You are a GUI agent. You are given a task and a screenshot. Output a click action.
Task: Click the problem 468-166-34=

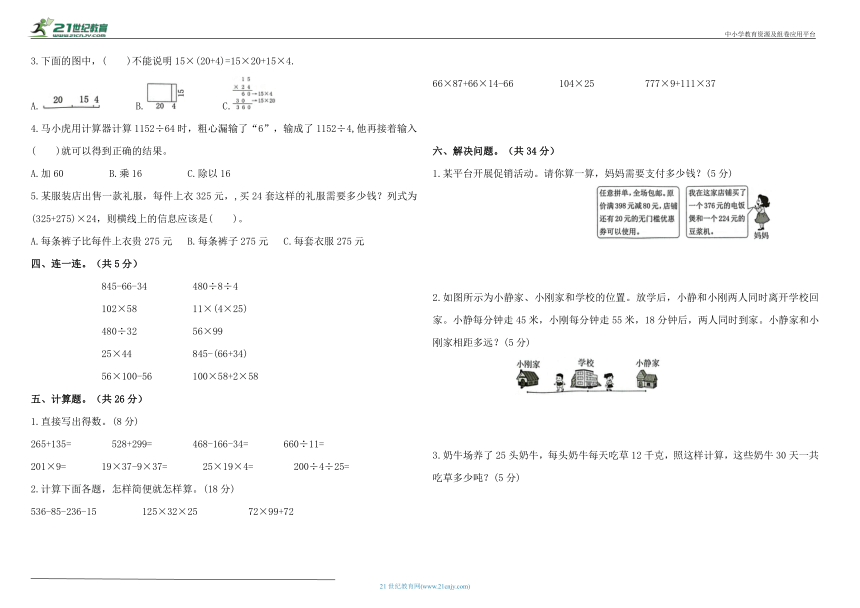(220, 444)
